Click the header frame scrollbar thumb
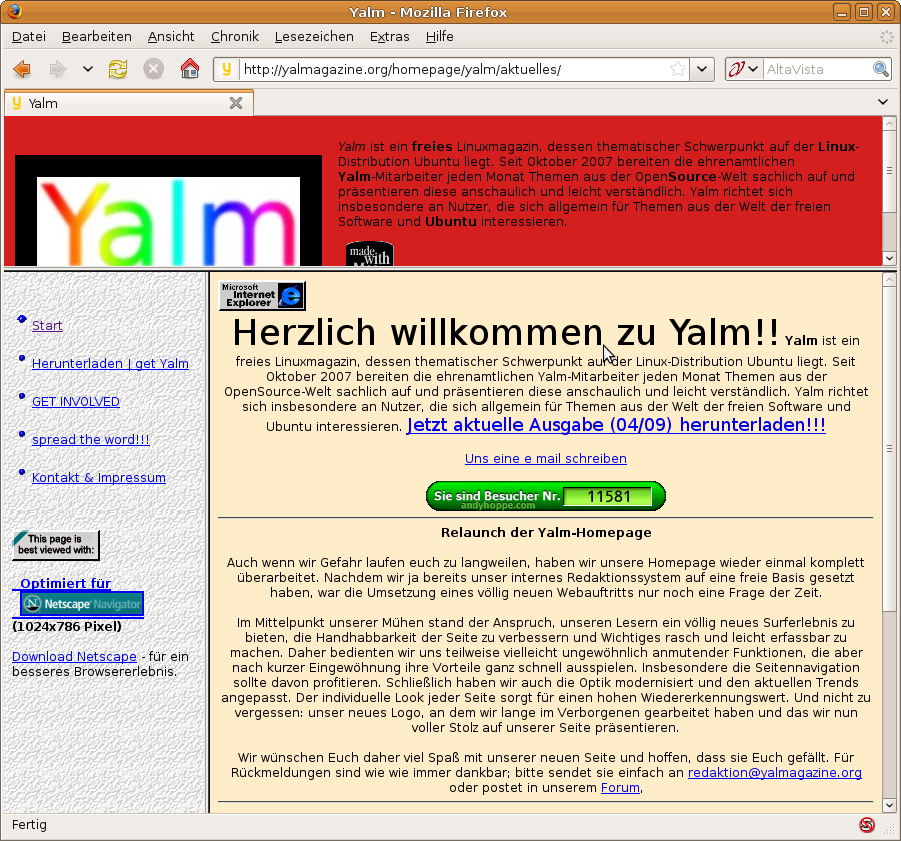 tap(889, 171)
